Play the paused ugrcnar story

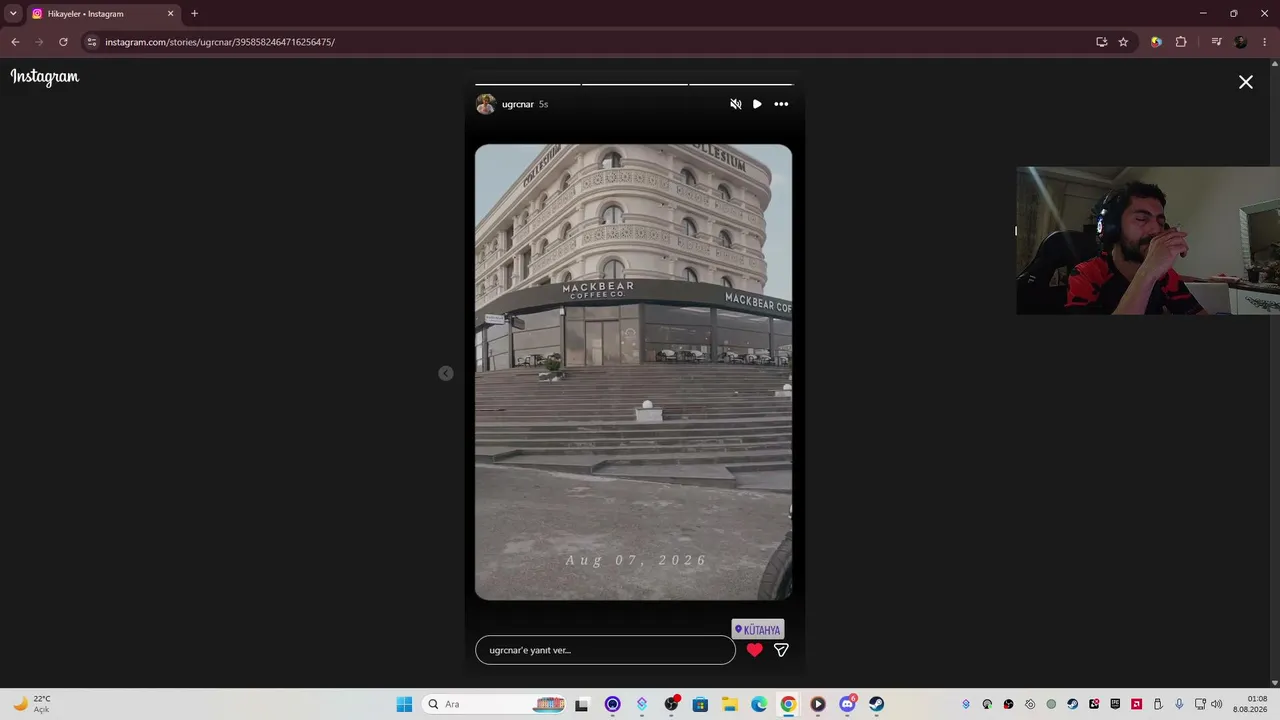coord(757,104)
